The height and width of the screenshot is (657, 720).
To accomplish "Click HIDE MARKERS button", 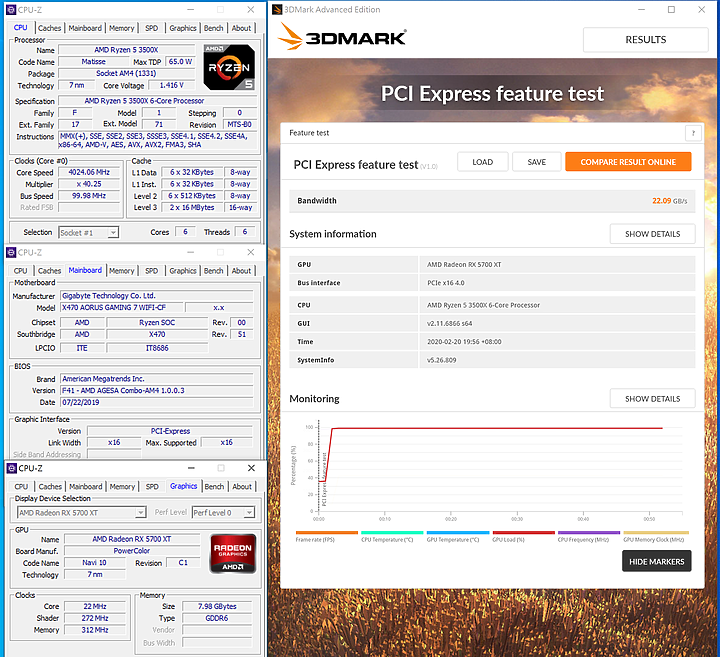I will click(x=657, y=562).
